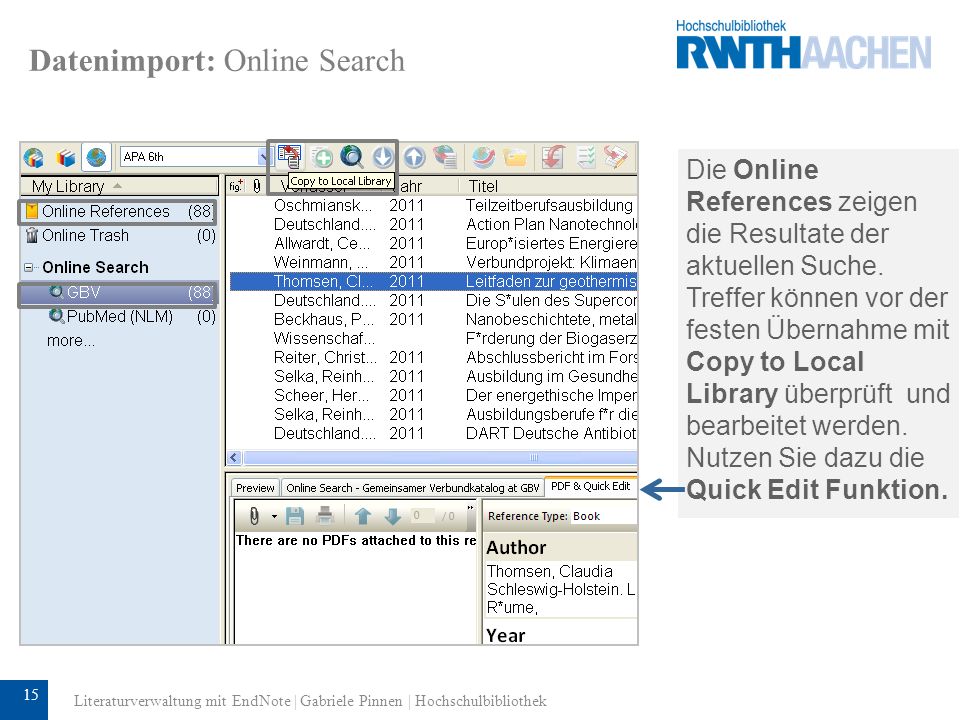Sort references by the Titel column header
Viewport: 960px width, 720px height.
548,186
